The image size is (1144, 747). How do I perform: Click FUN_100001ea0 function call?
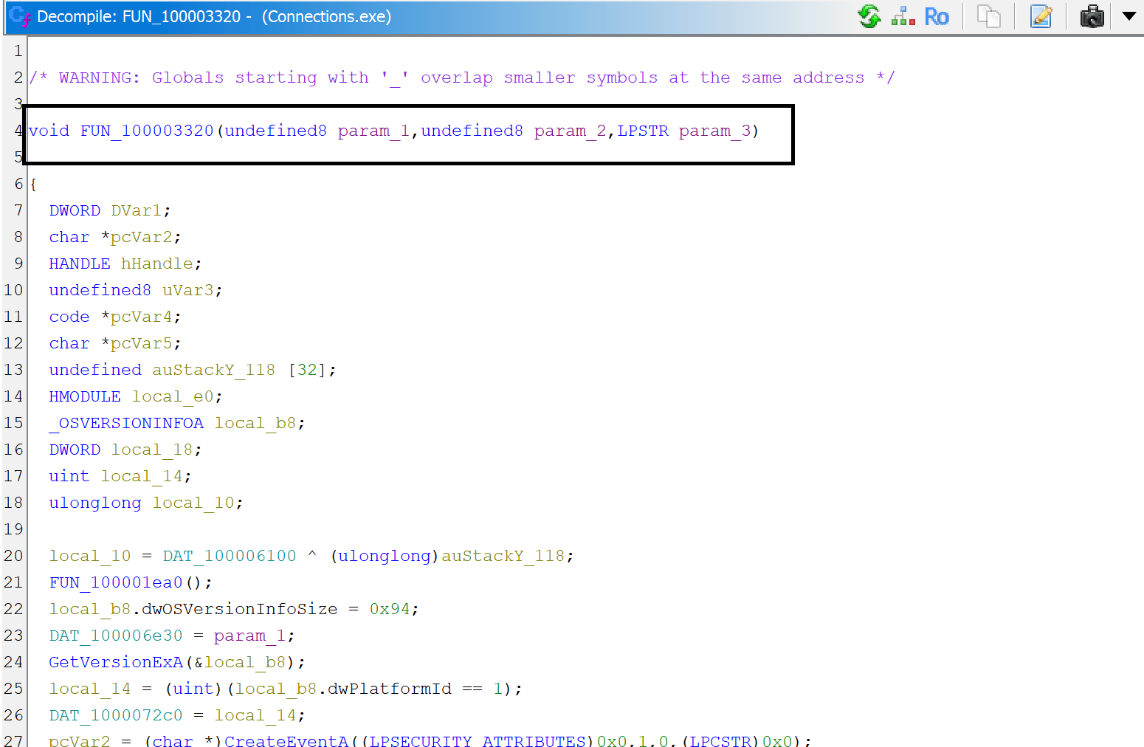point(115,582)
